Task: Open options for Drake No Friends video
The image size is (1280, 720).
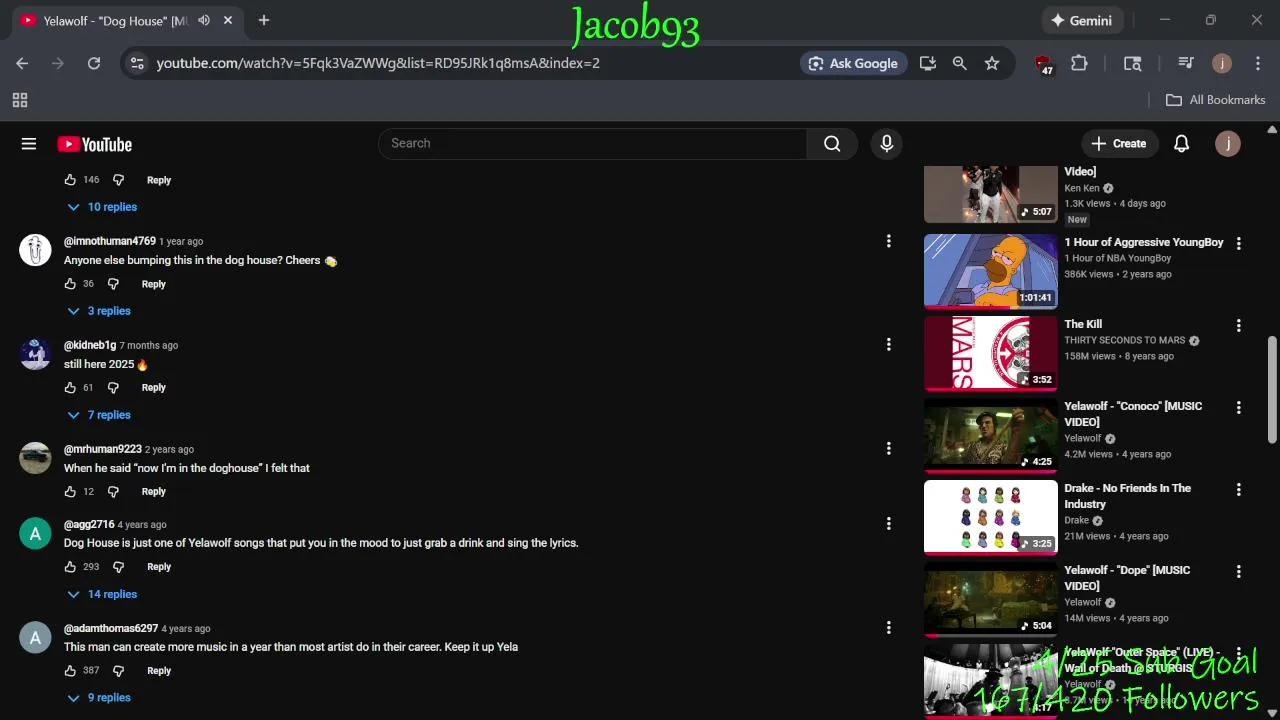Action: coord(1238,489)
